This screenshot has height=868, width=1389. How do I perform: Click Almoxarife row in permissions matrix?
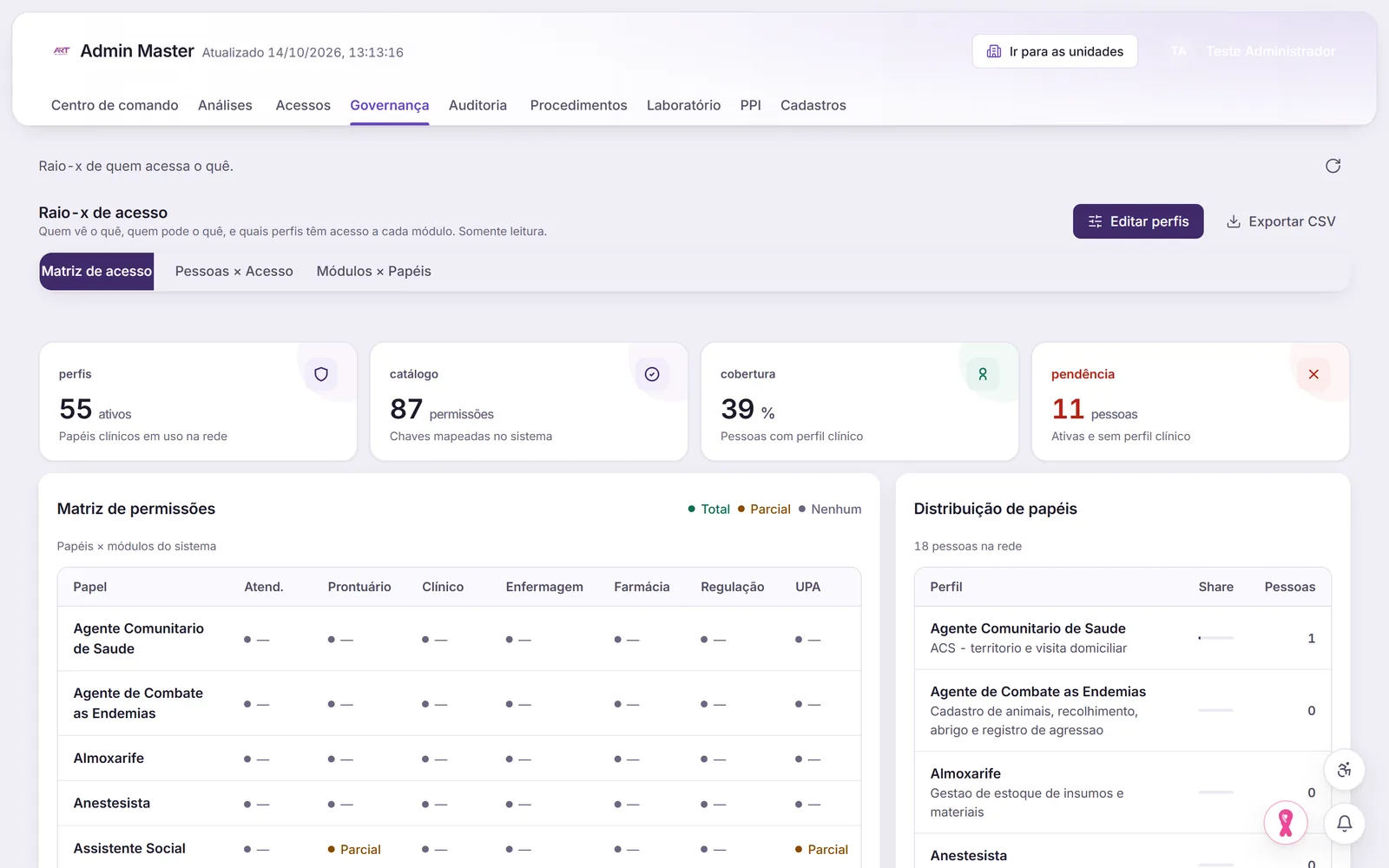[459, 759]
